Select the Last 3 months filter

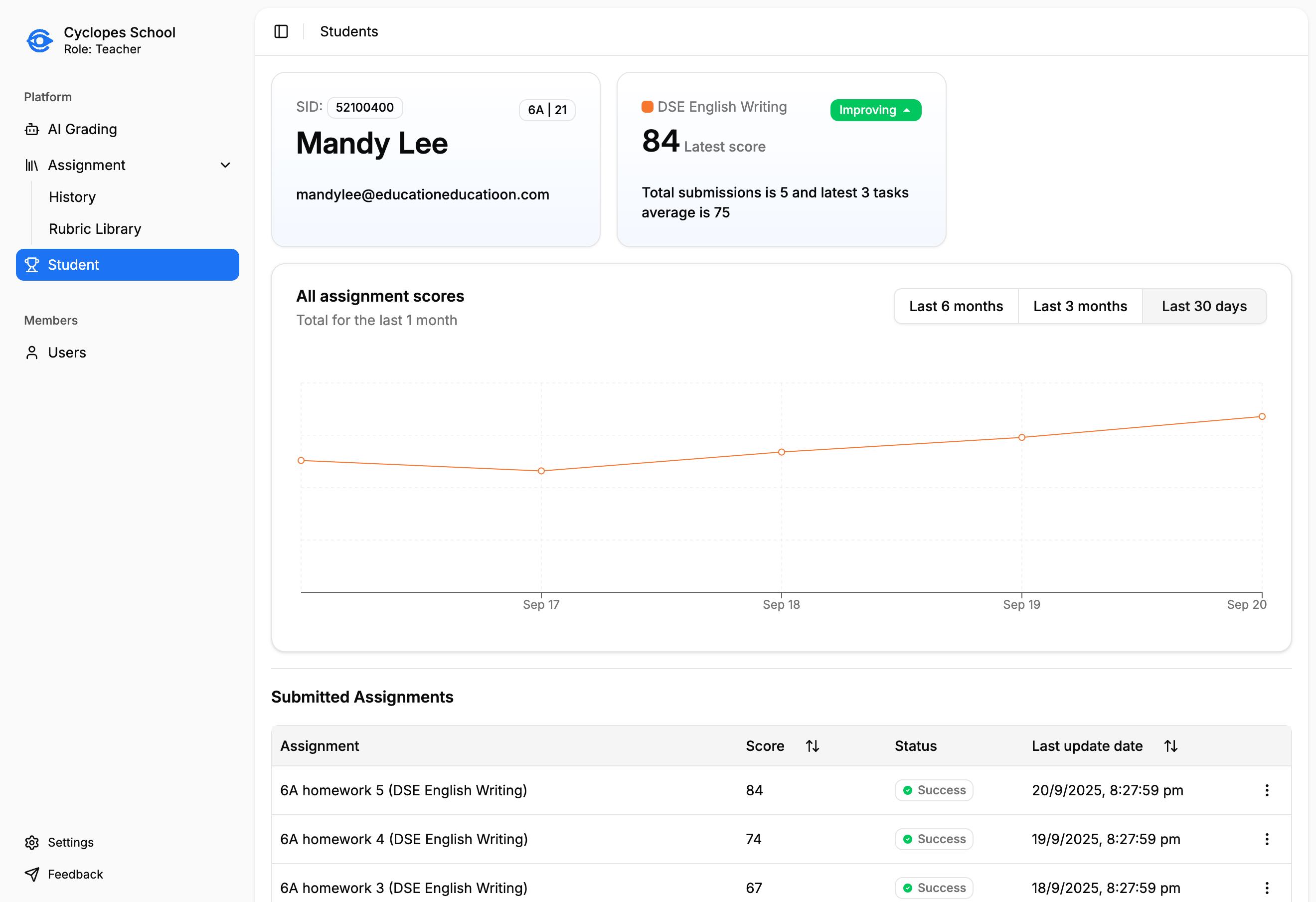pyautogui.click(x=1080, y=306)
